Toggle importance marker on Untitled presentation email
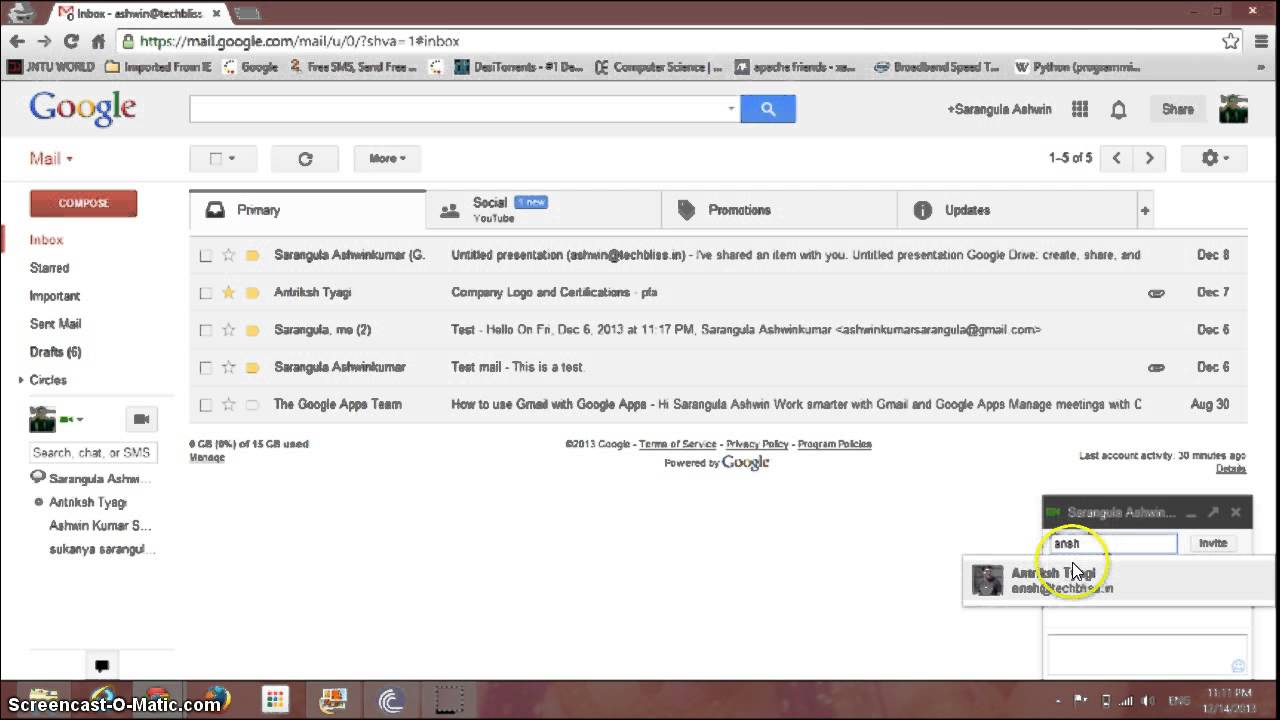This screenshot has height=720, width=1280. coord(252,255)
